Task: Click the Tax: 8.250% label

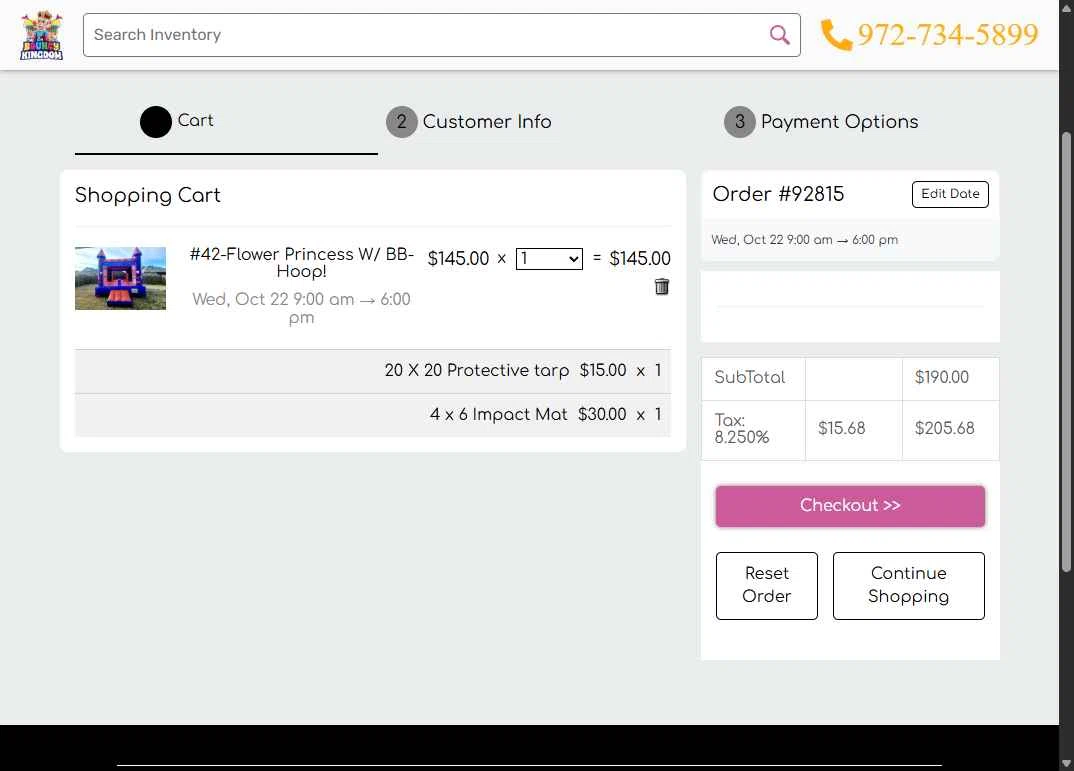Action: pyautogui.click(x=742, y=429)
